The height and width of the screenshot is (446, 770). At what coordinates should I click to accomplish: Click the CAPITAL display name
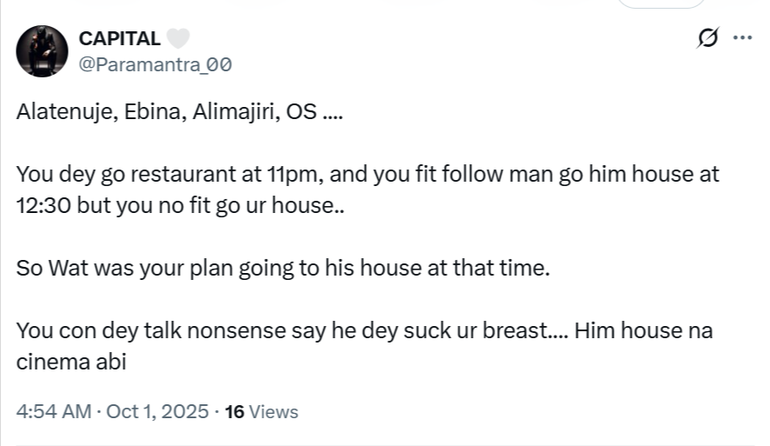coord(119,39)
